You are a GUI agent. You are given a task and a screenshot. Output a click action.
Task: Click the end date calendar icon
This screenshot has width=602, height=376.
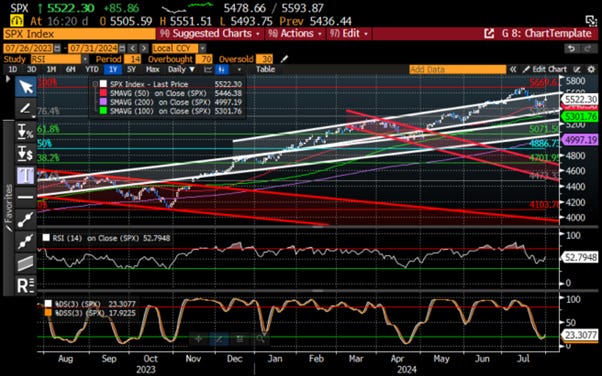(x=122, y=48)
